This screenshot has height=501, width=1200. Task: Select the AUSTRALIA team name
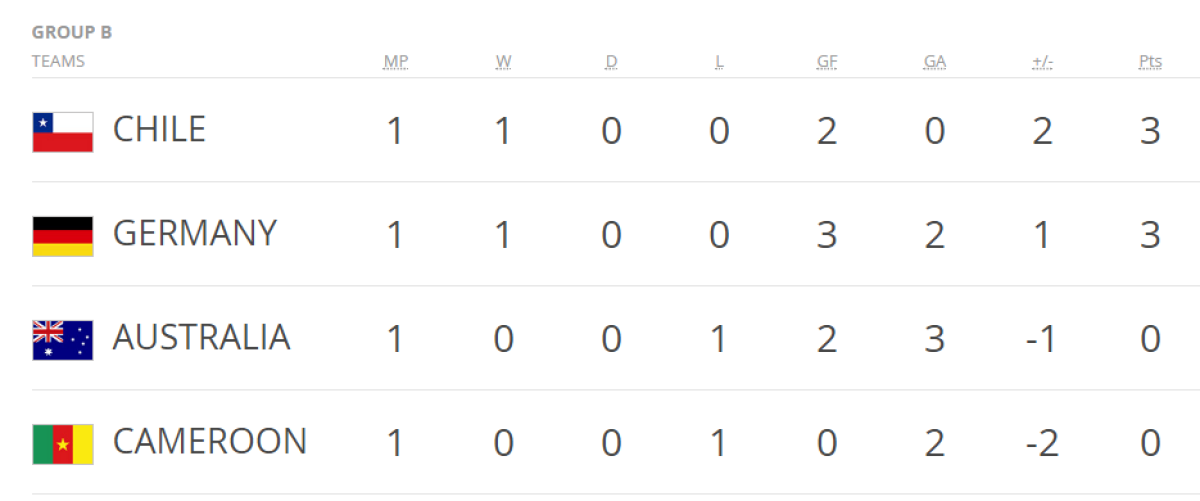pyautogui.click(x=201, y=338)
